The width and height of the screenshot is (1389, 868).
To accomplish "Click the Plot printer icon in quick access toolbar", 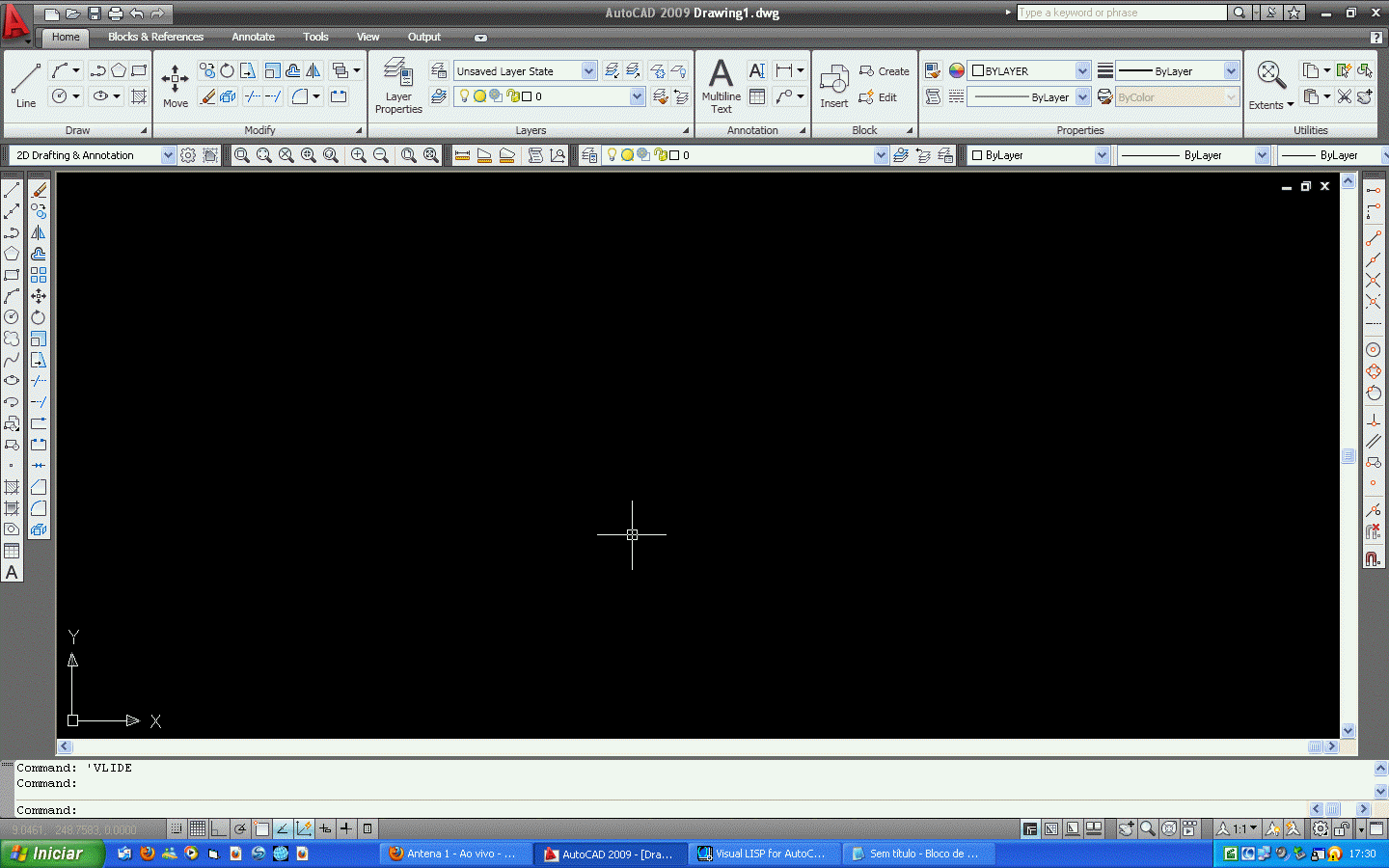I will 116,14.
